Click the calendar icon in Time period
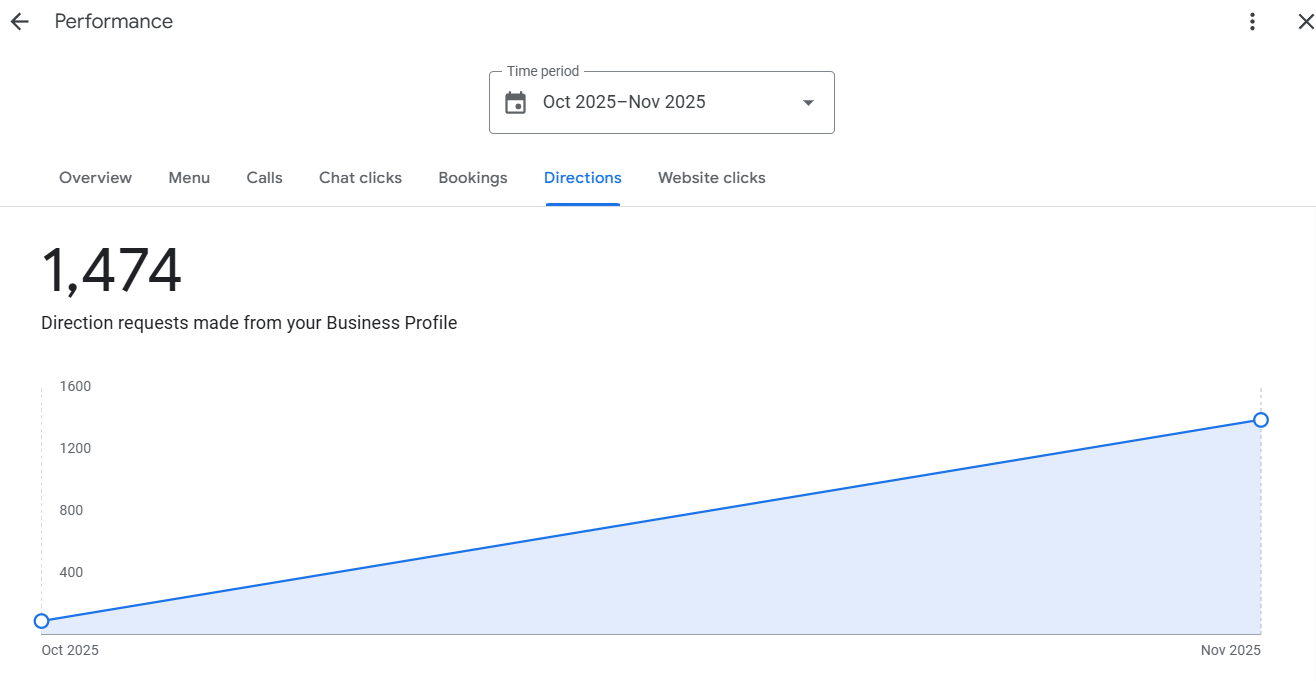 point(515,102)
